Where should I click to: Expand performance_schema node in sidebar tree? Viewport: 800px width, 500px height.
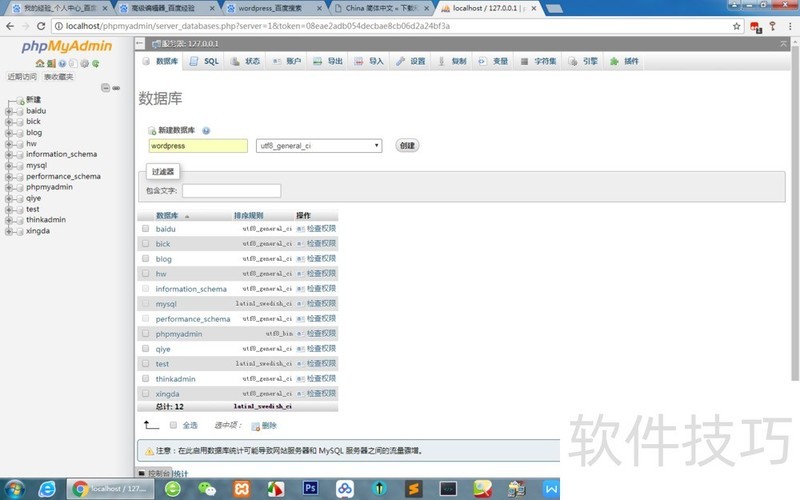coord(9,177)
